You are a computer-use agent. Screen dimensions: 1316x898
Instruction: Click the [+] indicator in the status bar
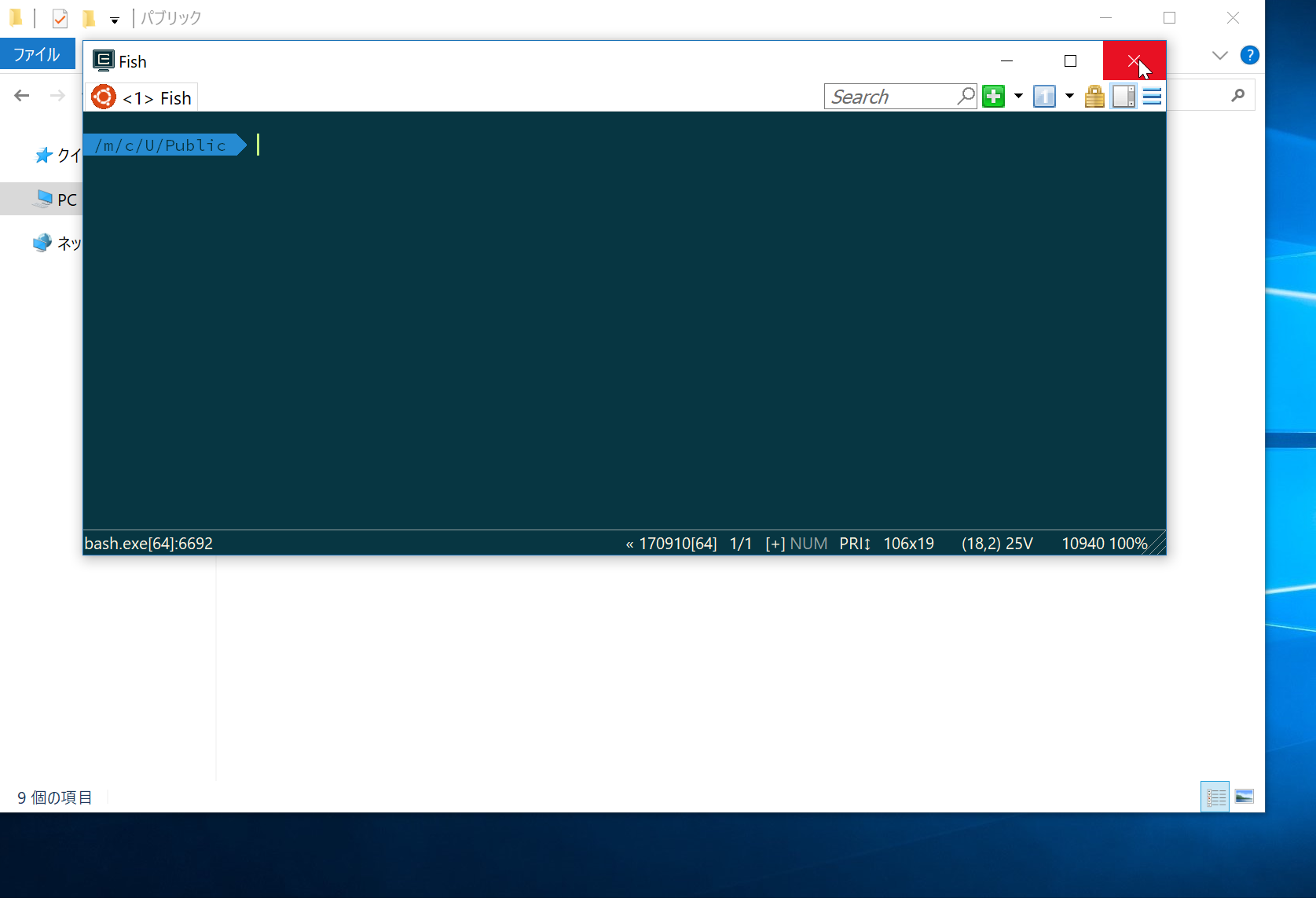(x=775, y=543)
